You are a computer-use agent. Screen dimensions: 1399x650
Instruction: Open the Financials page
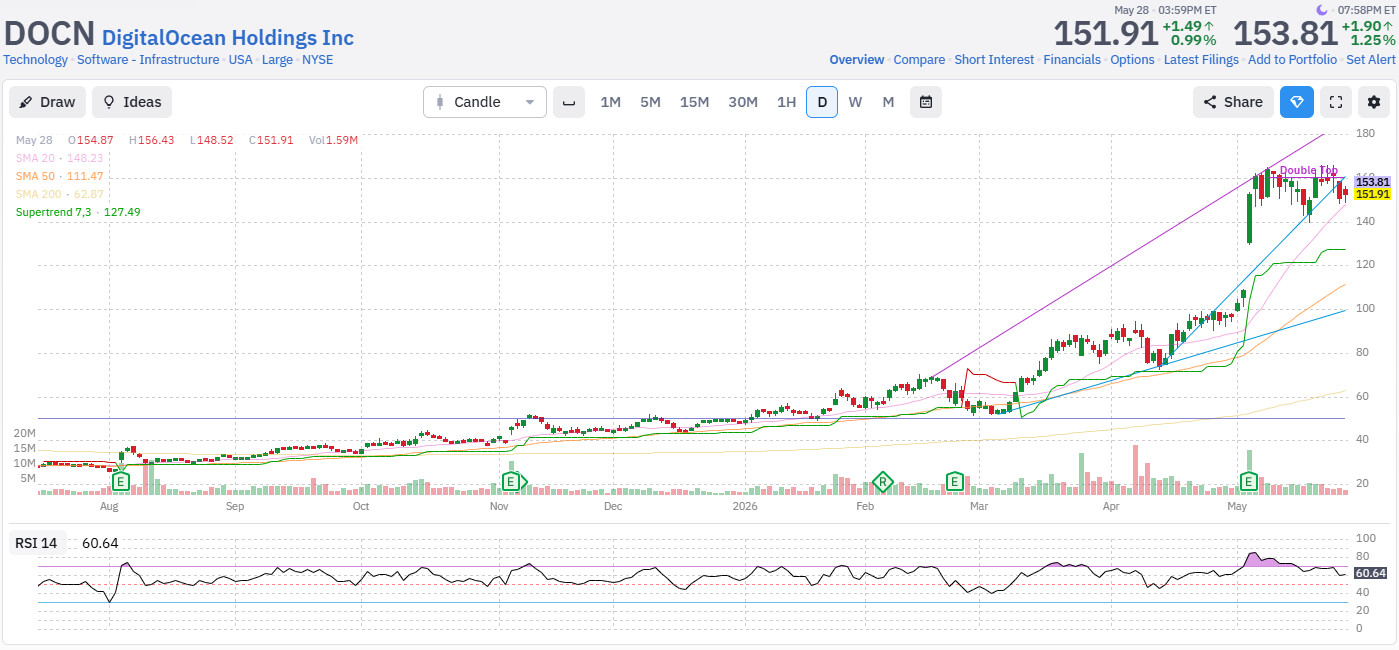click(x=1072, y=60)
